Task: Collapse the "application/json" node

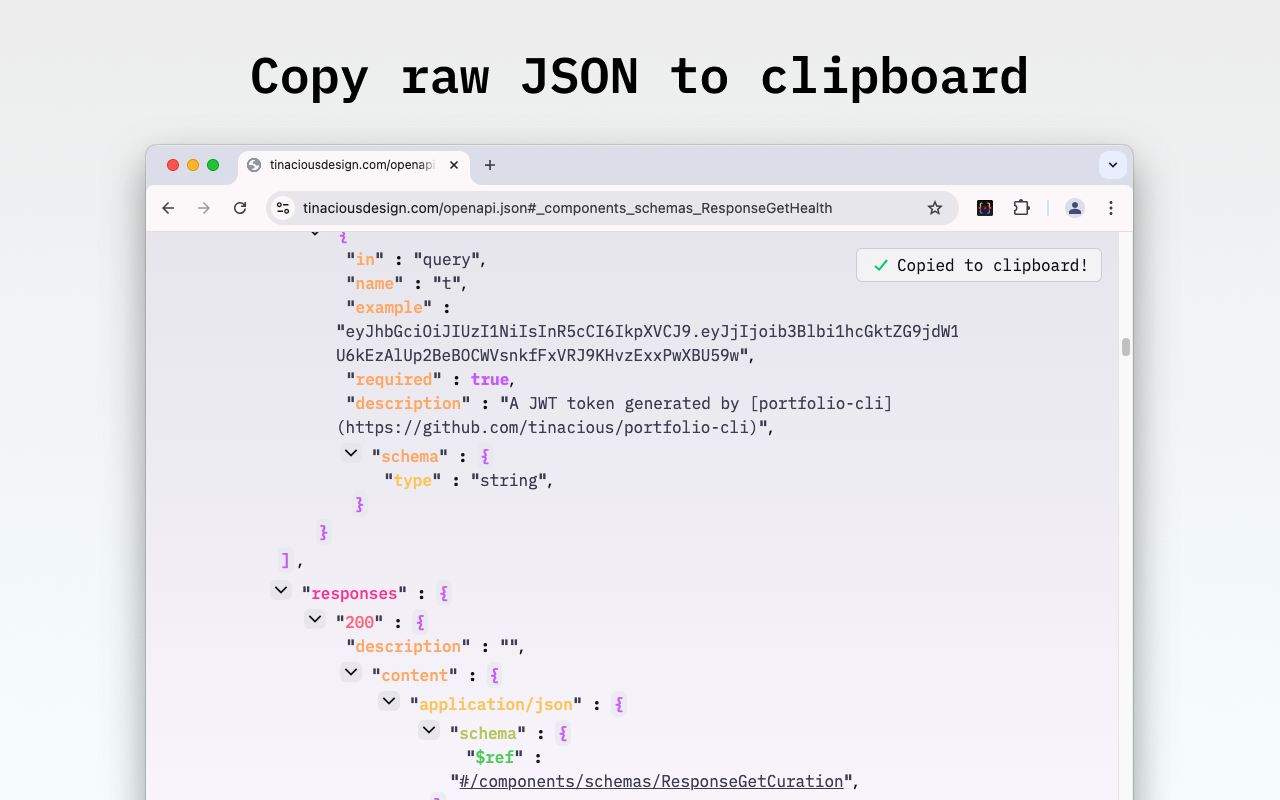Action: (x=389, y=701)
